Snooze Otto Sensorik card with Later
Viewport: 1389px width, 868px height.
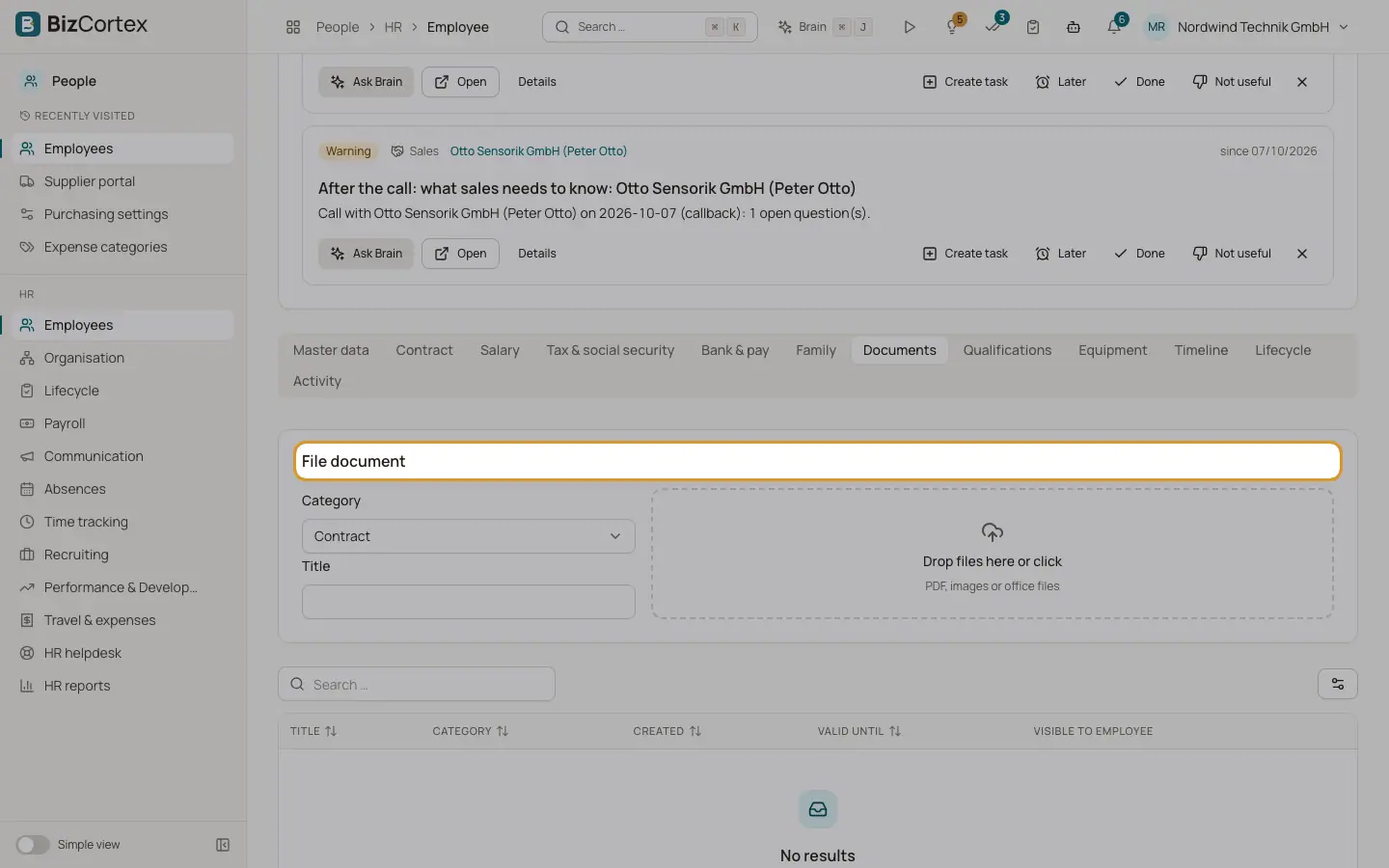pos(1061,254)
